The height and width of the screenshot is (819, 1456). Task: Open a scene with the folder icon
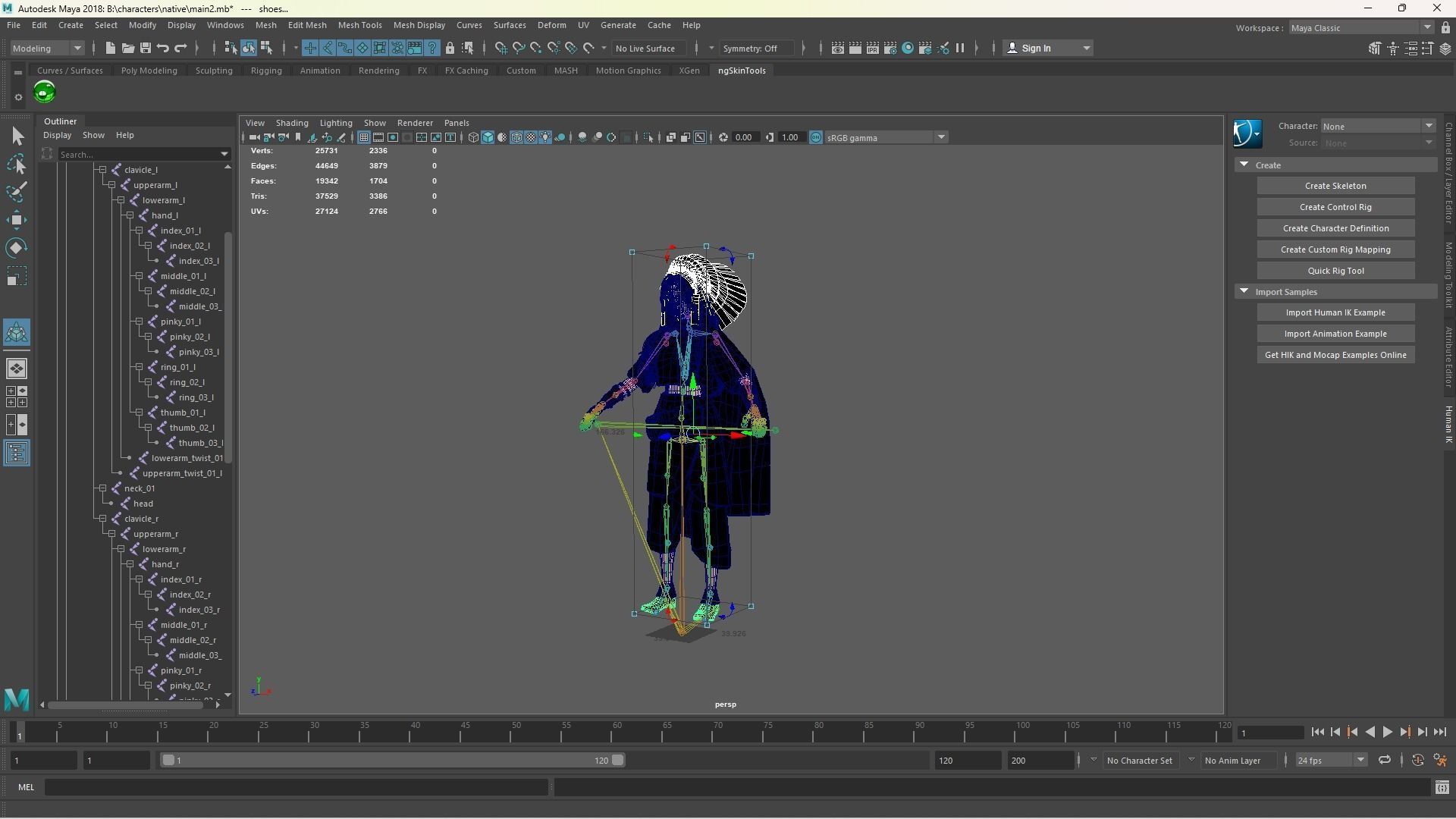tap(127, 48)
